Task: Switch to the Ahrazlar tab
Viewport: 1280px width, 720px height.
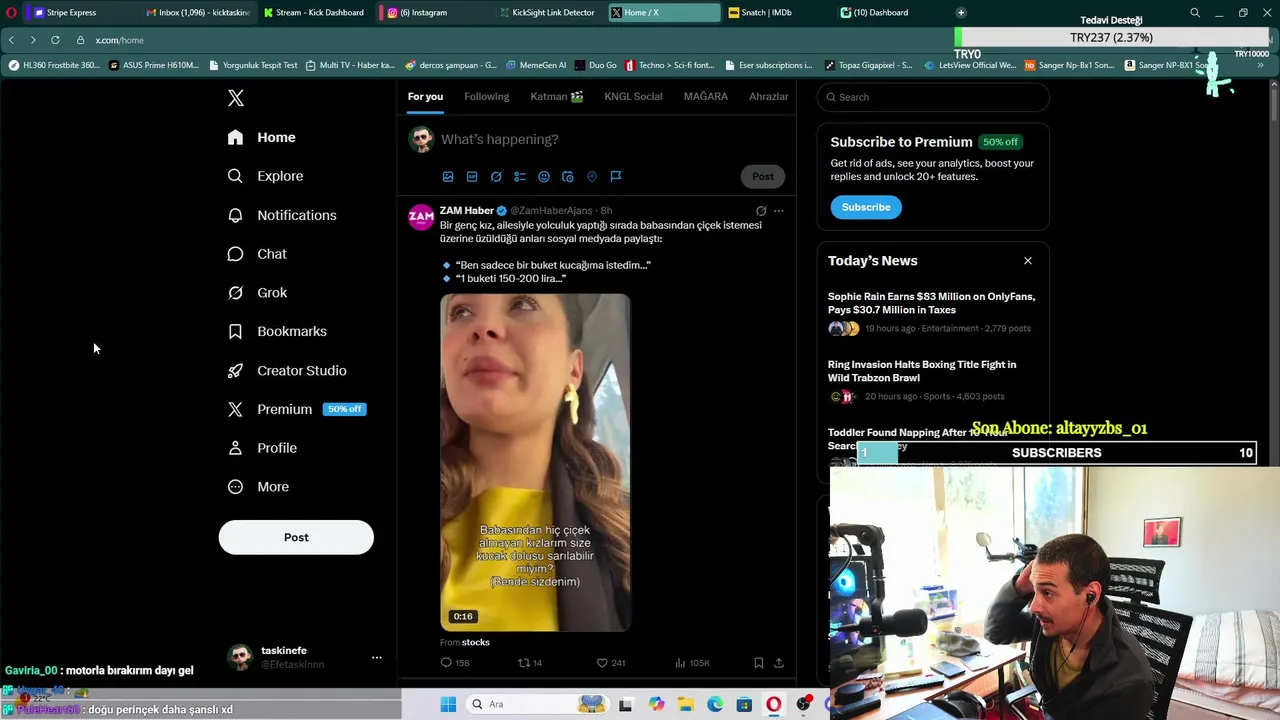Action: point(769,97)
